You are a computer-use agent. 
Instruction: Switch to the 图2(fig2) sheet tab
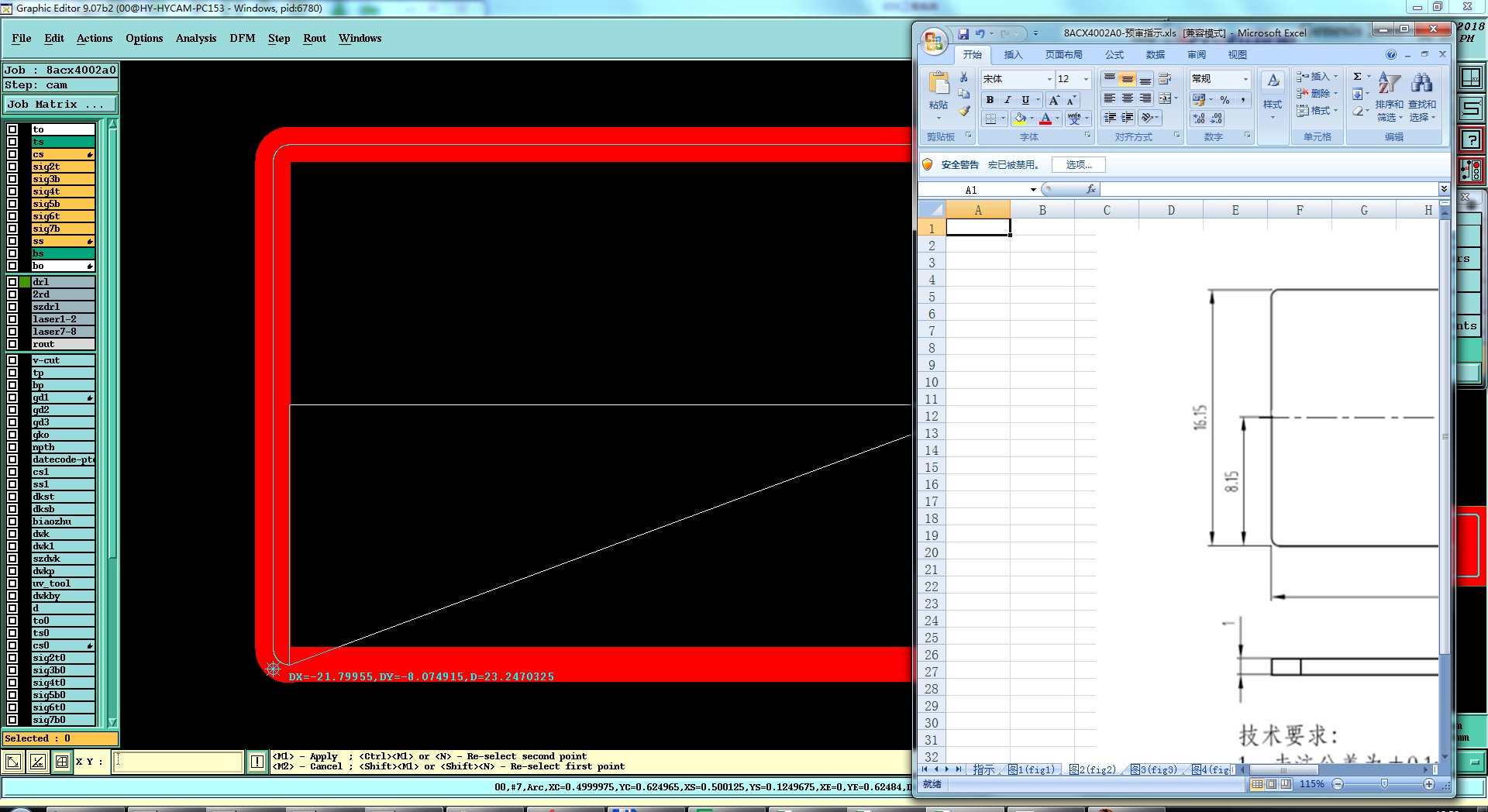point(1093,769)
